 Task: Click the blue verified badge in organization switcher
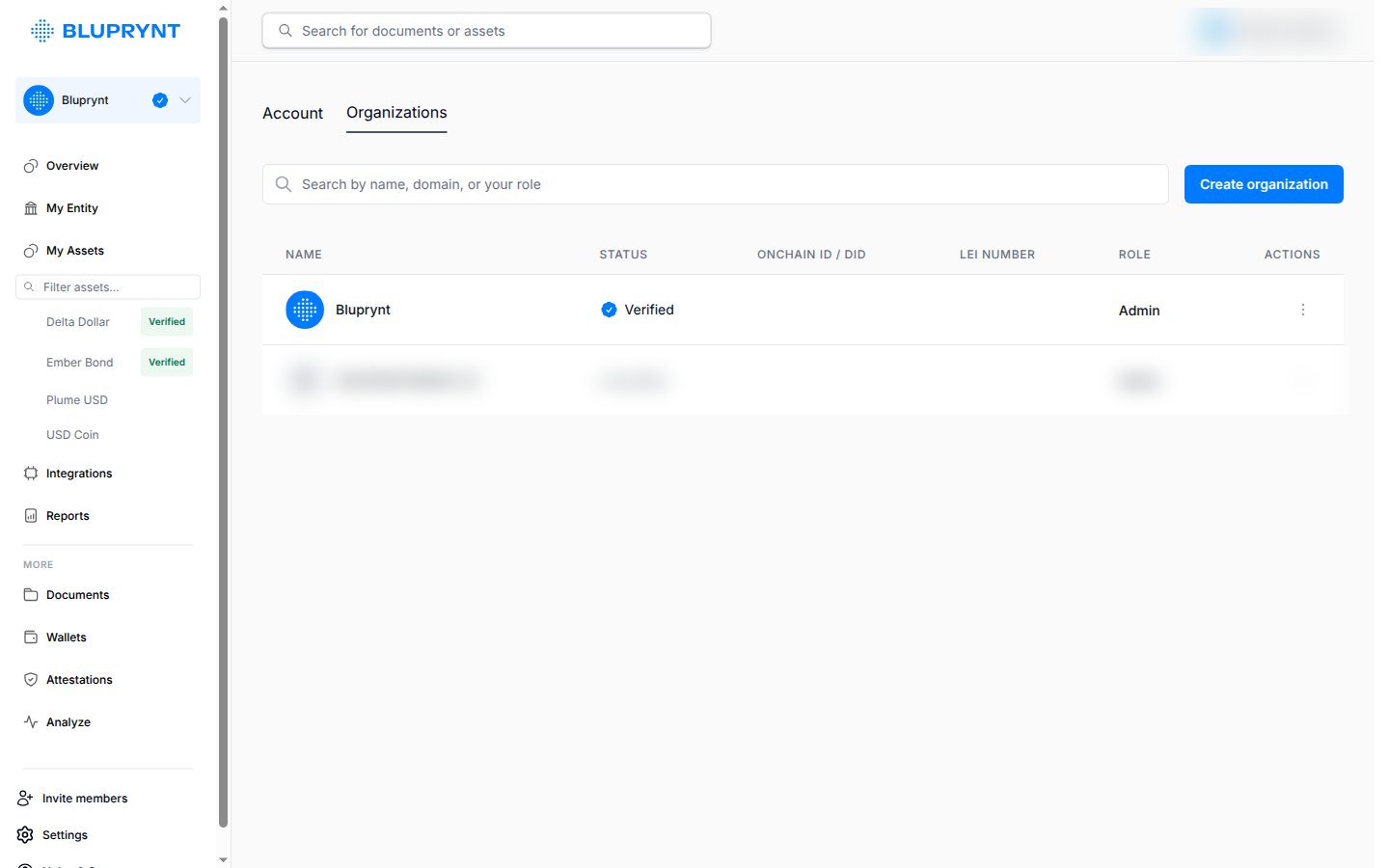[160, 100]
